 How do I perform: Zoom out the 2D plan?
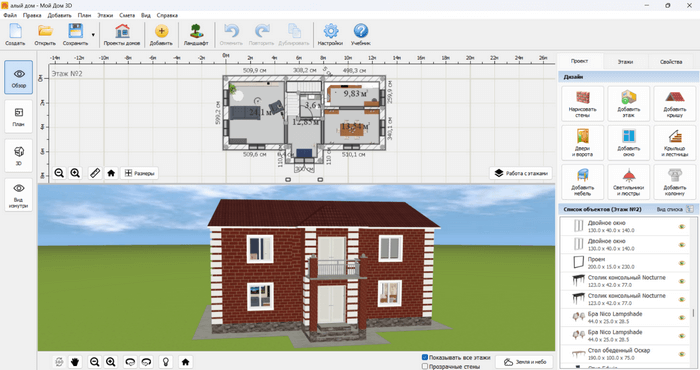pos(59,173)
